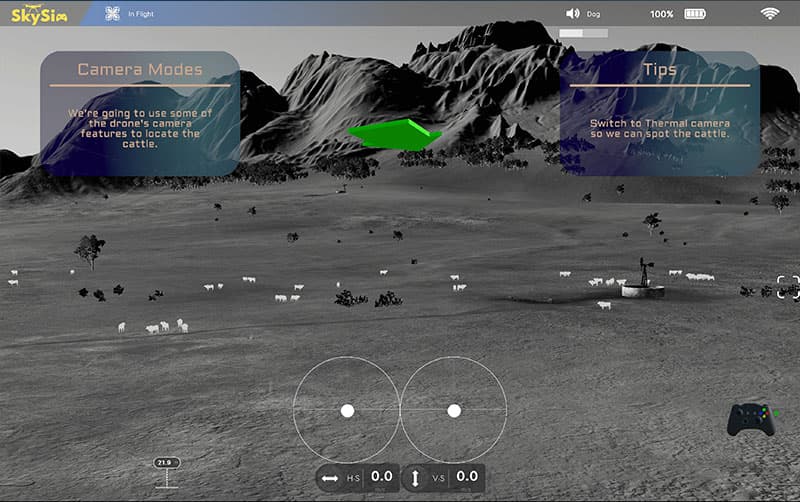The image size is (800, 502).
Task: Click the drone In Flight status icon
Action: click(x=112, y=14)
